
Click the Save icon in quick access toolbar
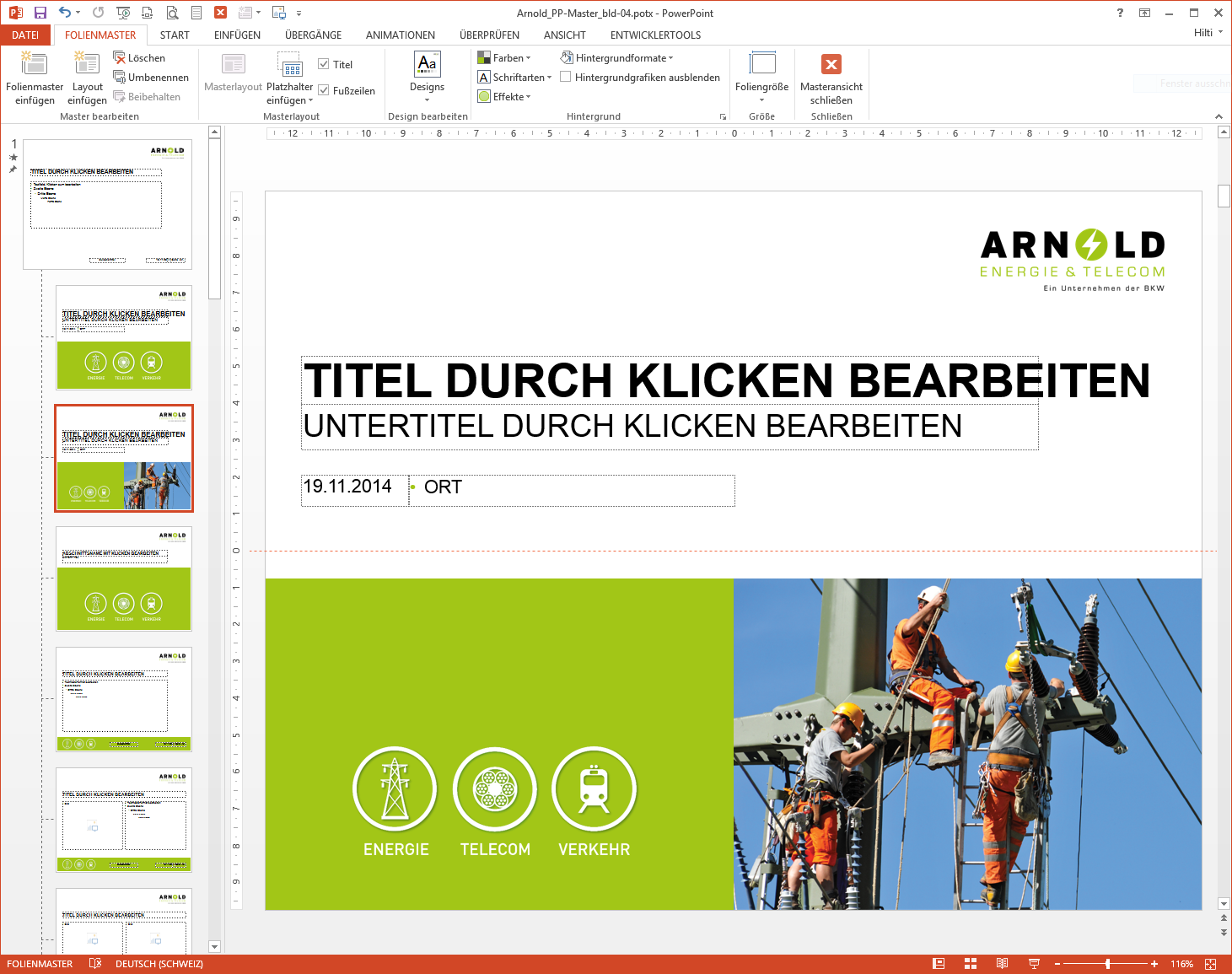pos(40,13)
